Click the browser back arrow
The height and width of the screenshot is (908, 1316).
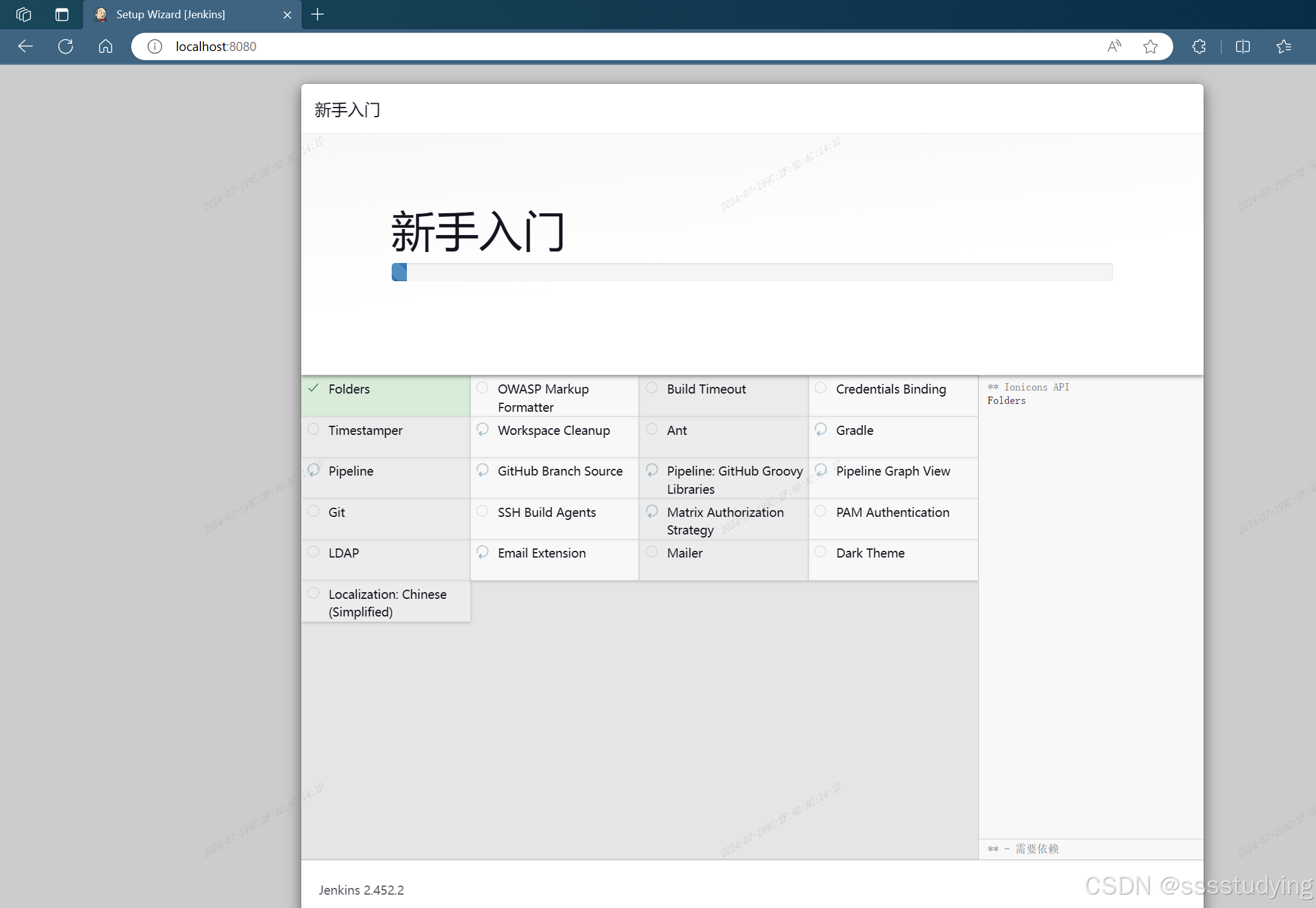26,46
